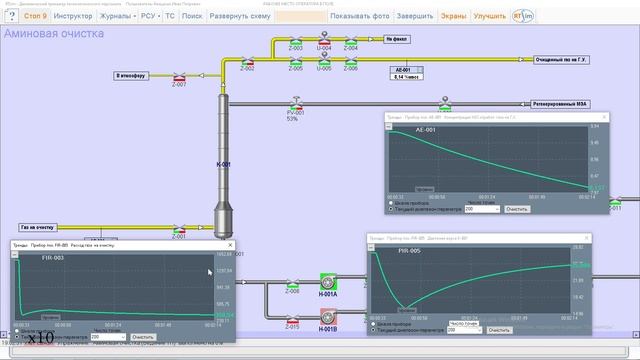This screenshot has height=360, width=640.
Task: Select valve Z-015 before pump H-001B
Action: coord(292,319)
